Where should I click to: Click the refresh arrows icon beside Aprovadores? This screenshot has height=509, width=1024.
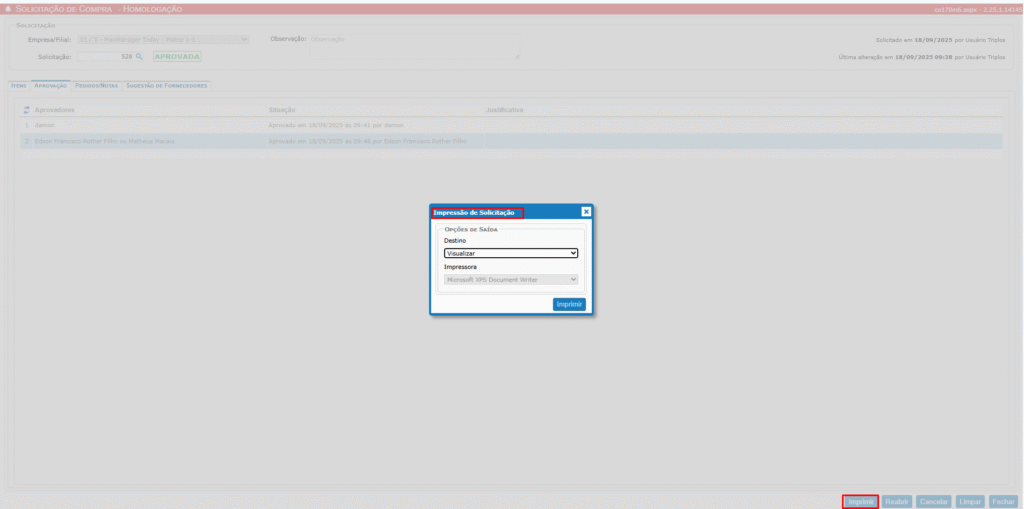click(26, 109)
